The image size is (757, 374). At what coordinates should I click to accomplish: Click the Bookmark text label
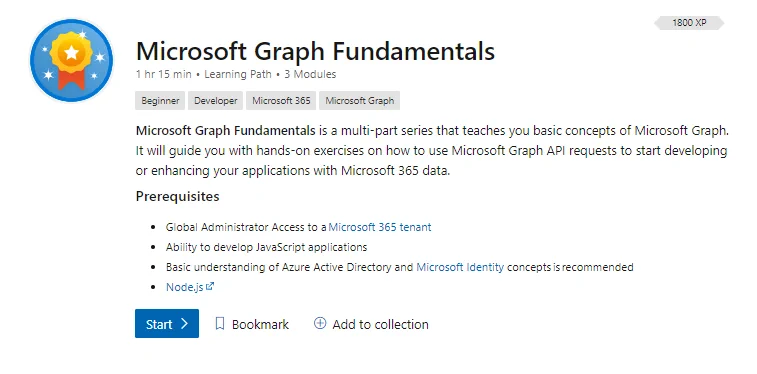260,324
